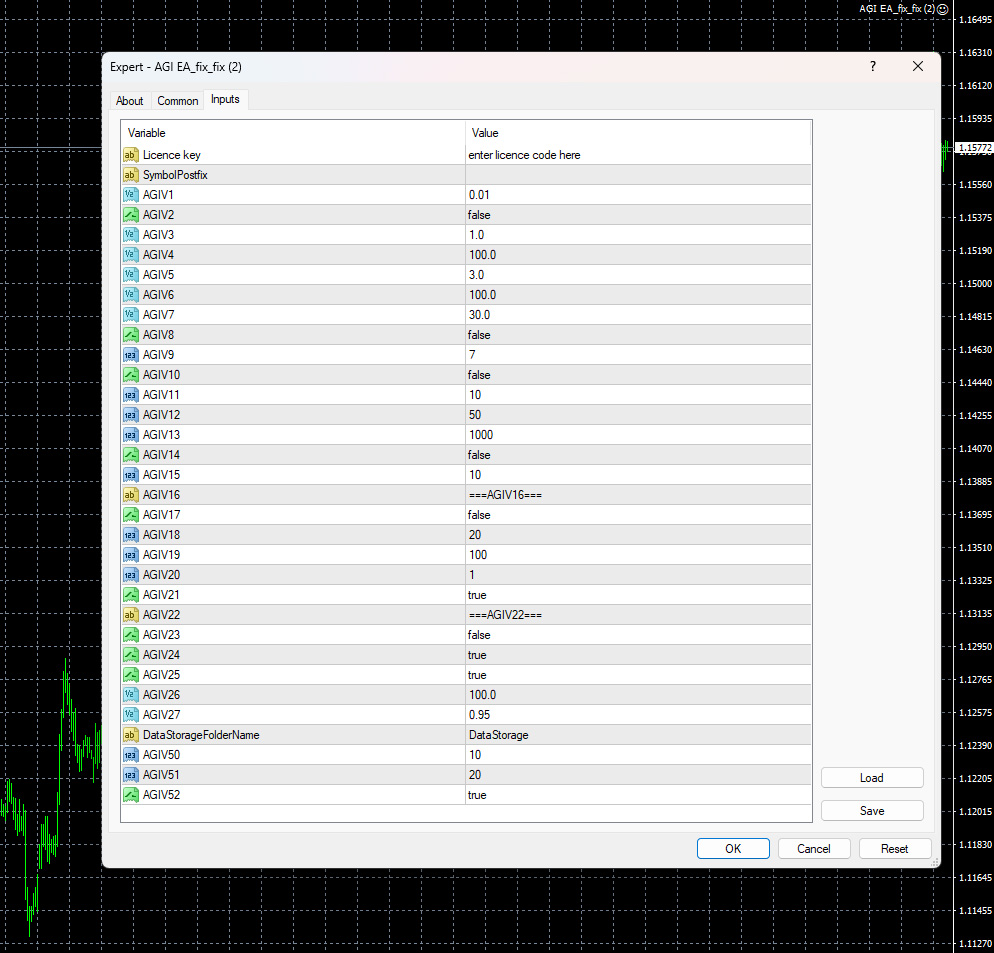Click the boolean icon beside AGIV2
Image resolution: width=994 pixels, height=953 pixels.
coord(131,215)
